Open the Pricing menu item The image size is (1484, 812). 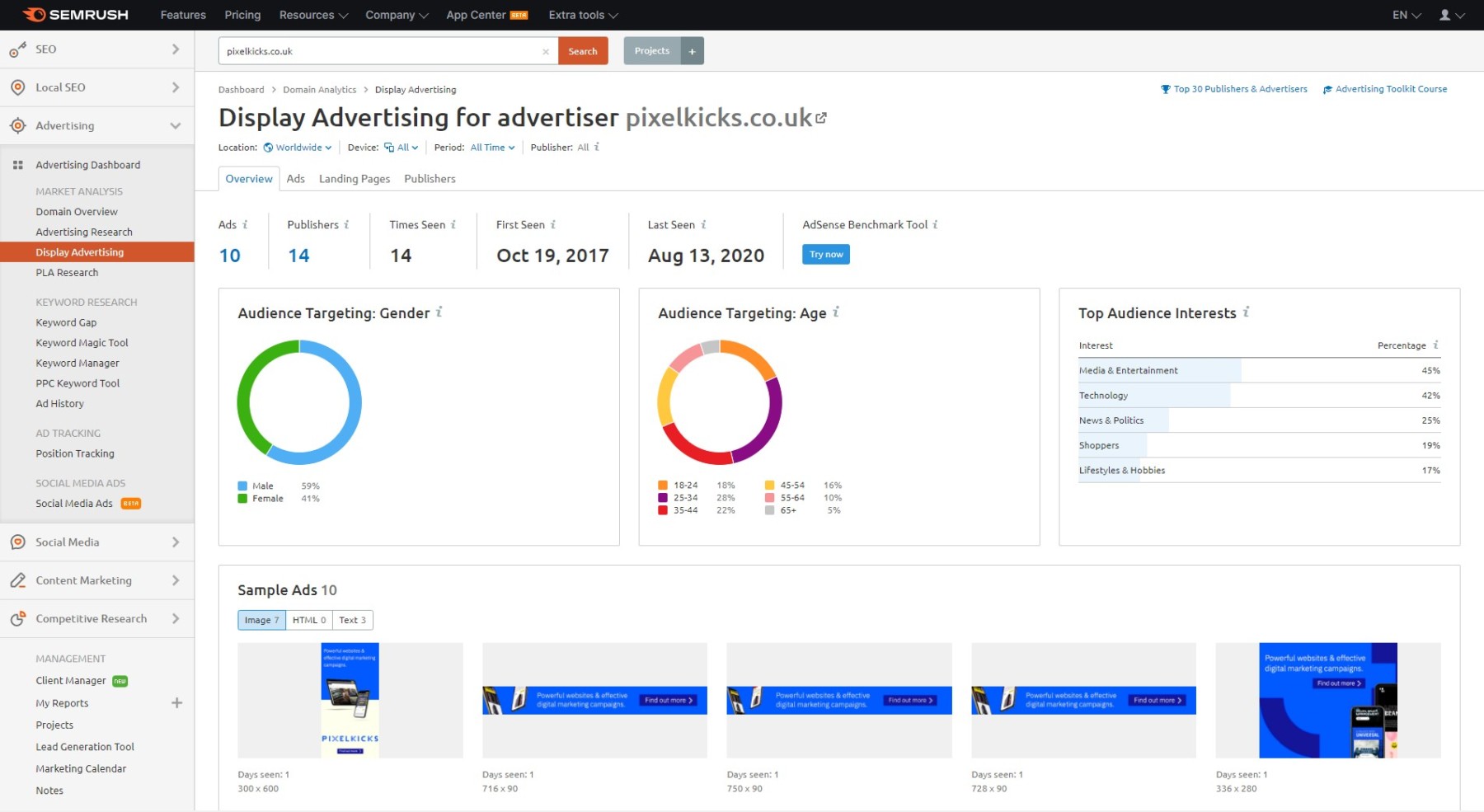(x=242, y=15)
